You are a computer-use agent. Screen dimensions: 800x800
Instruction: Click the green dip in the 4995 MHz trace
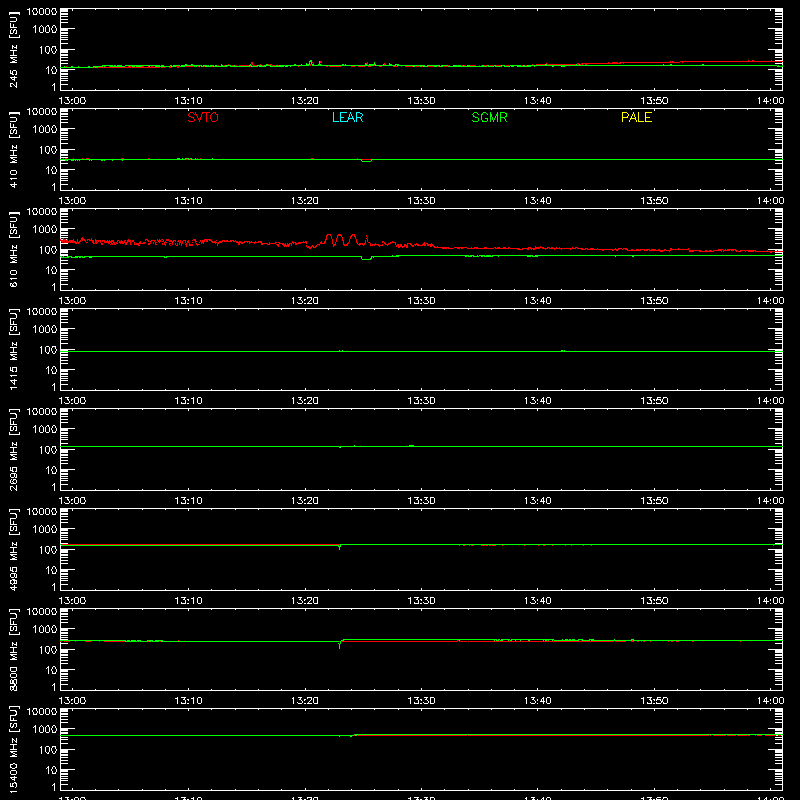tap(340, 547)
